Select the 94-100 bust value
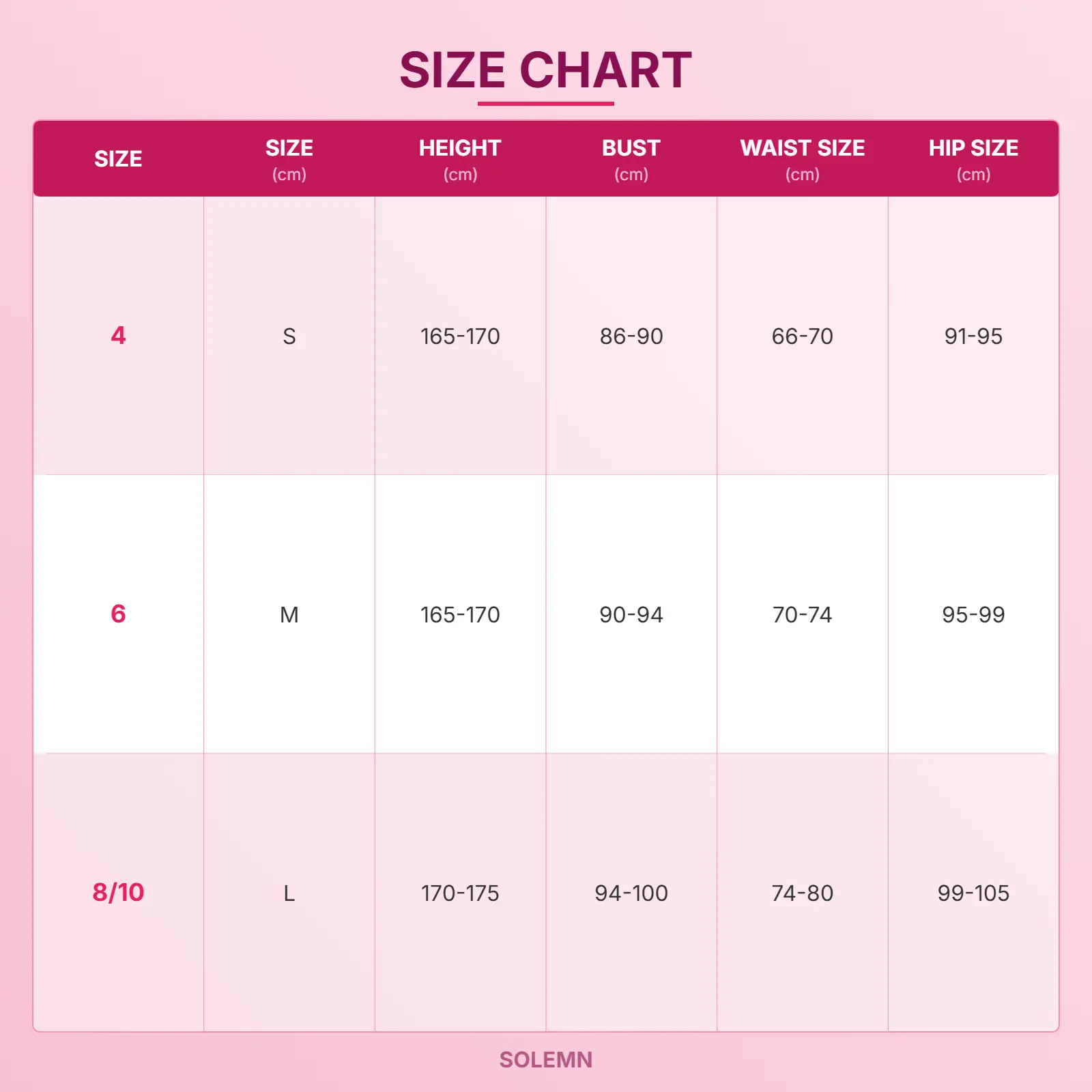1092x1092 pixels. click(x=631, y=893)
